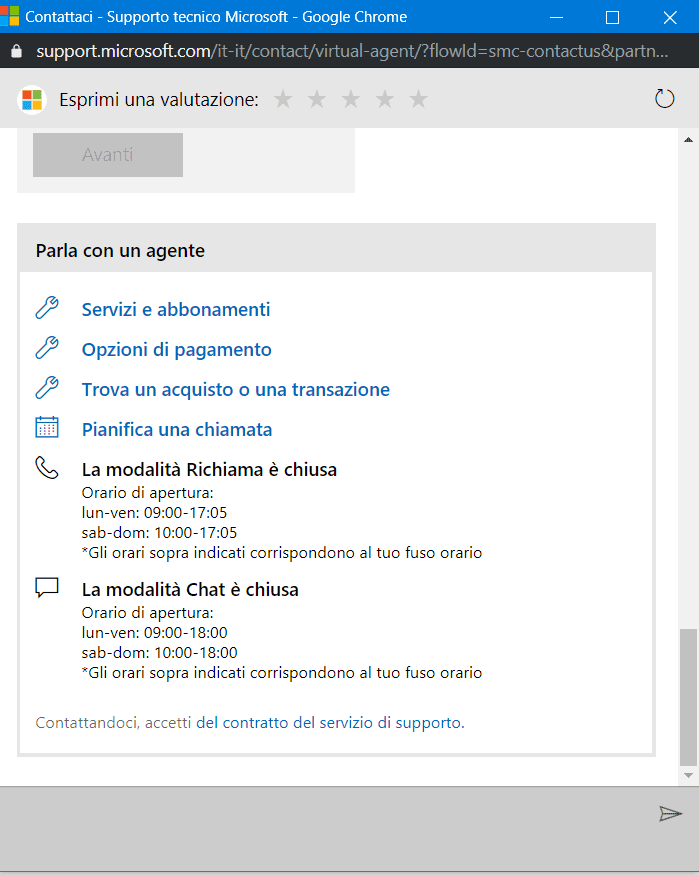The image size is (699, 875).
Task: Rate with the third star
Action: coord(351,99)
